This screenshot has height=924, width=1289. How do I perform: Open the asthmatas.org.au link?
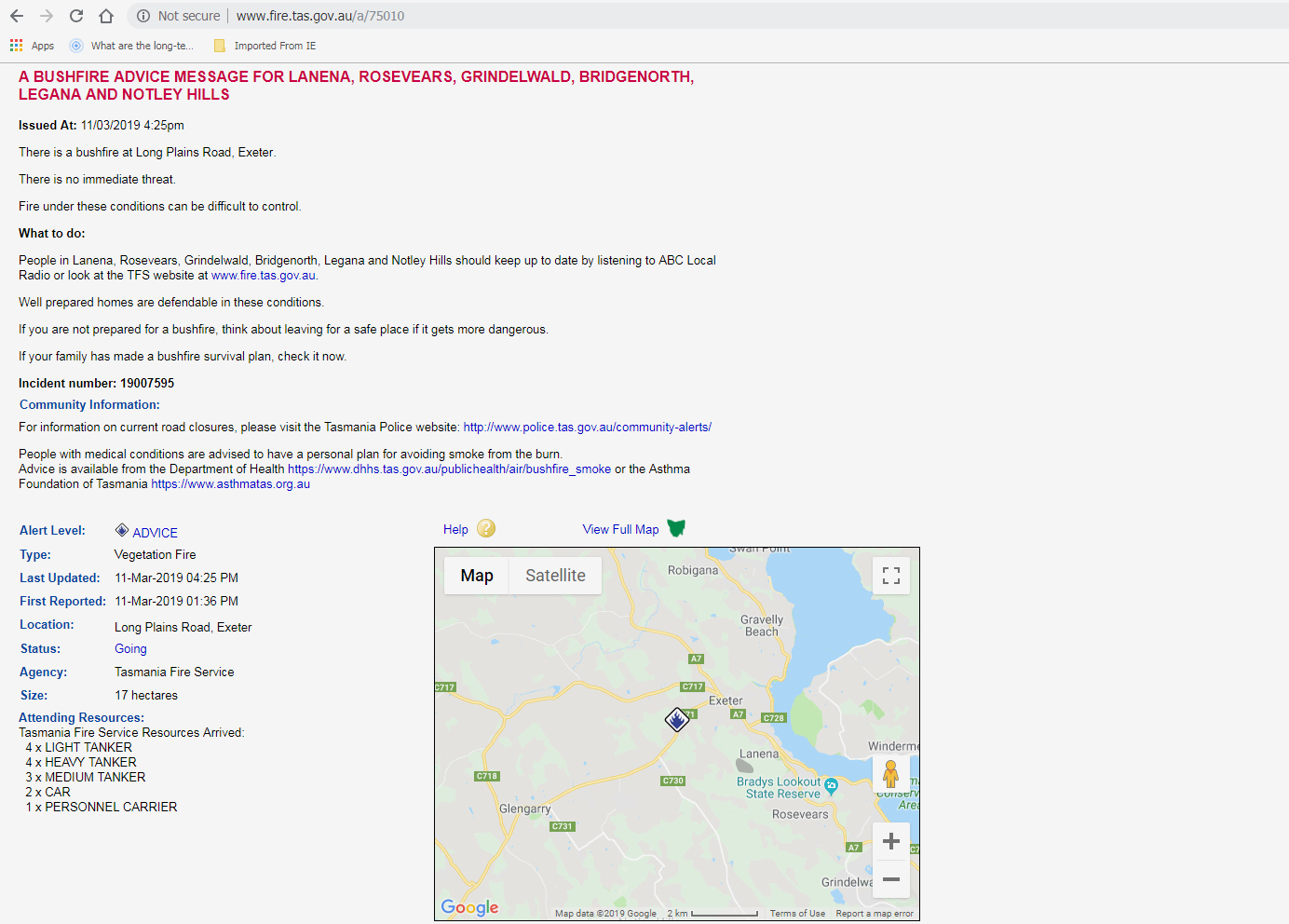click(231, 484)
